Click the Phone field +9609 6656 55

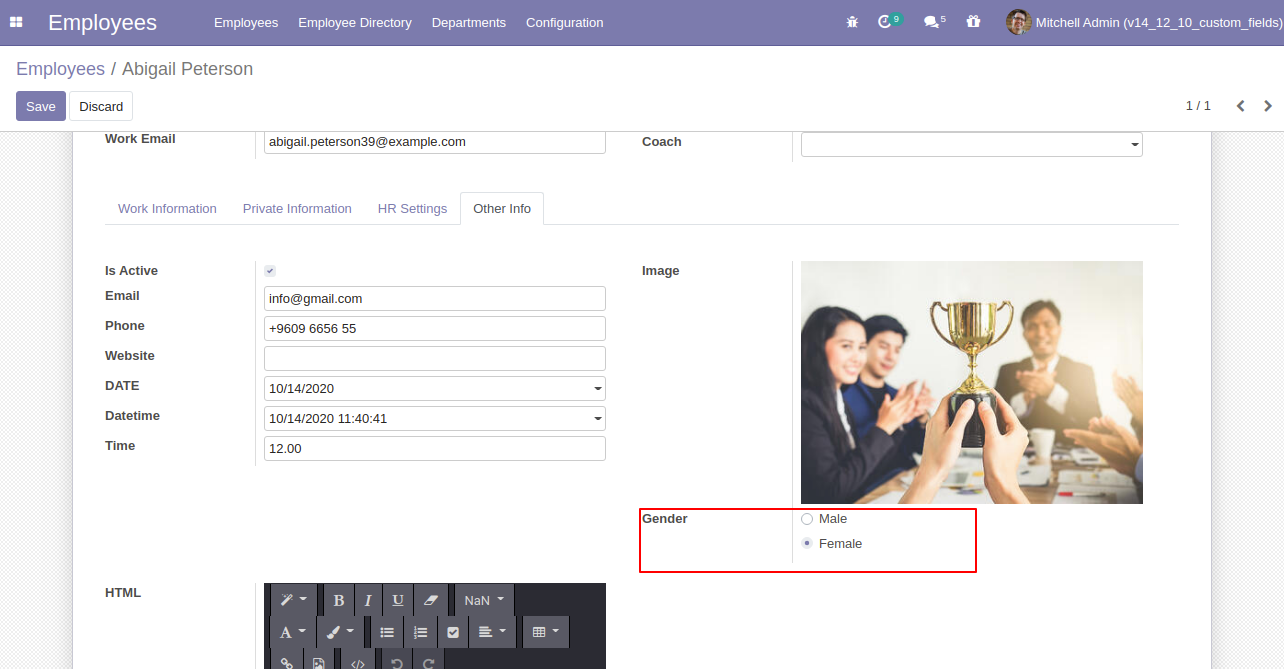click(435, 328)
